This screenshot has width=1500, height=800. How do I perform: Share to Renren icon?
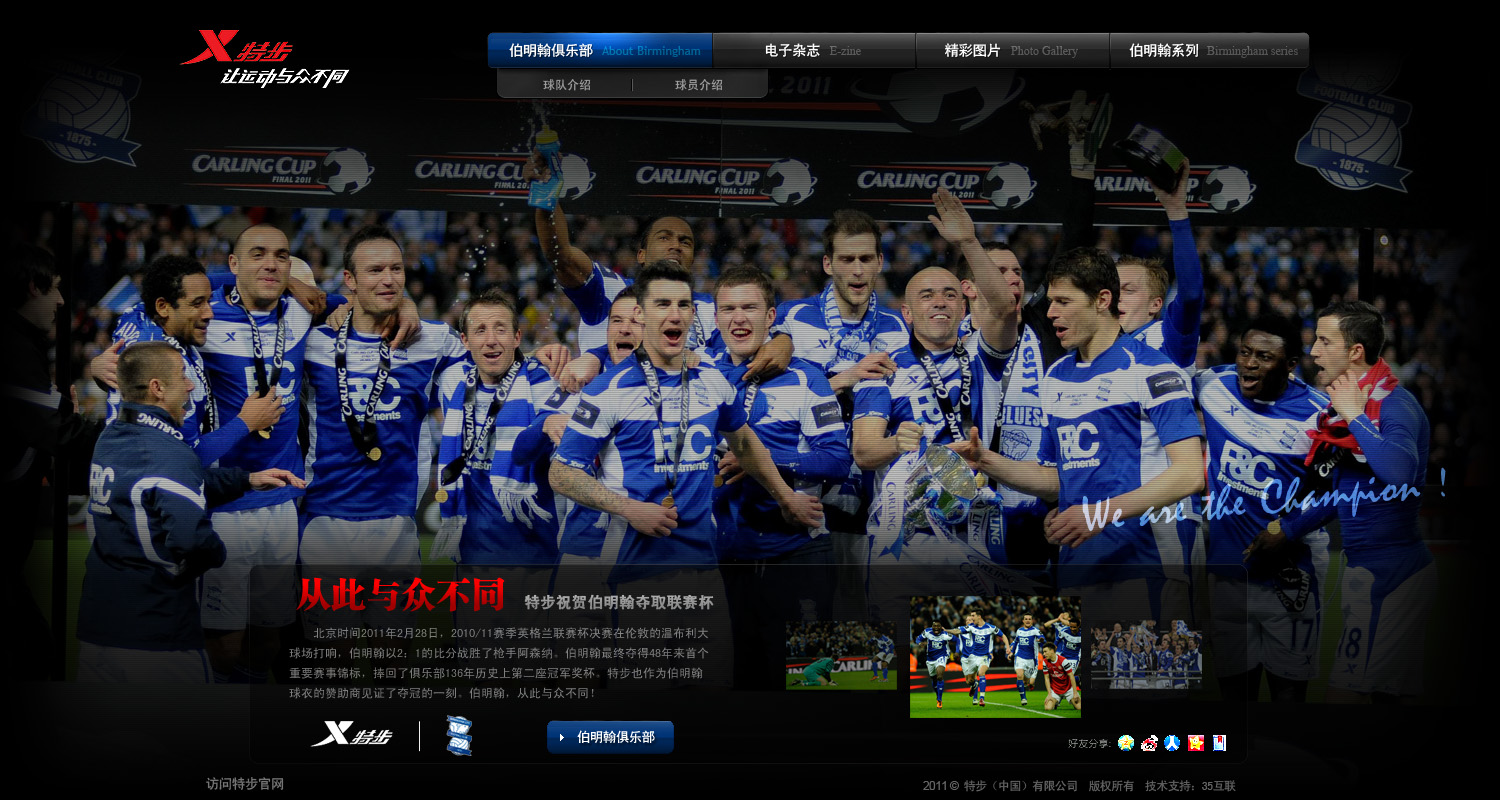point(1172,743)
